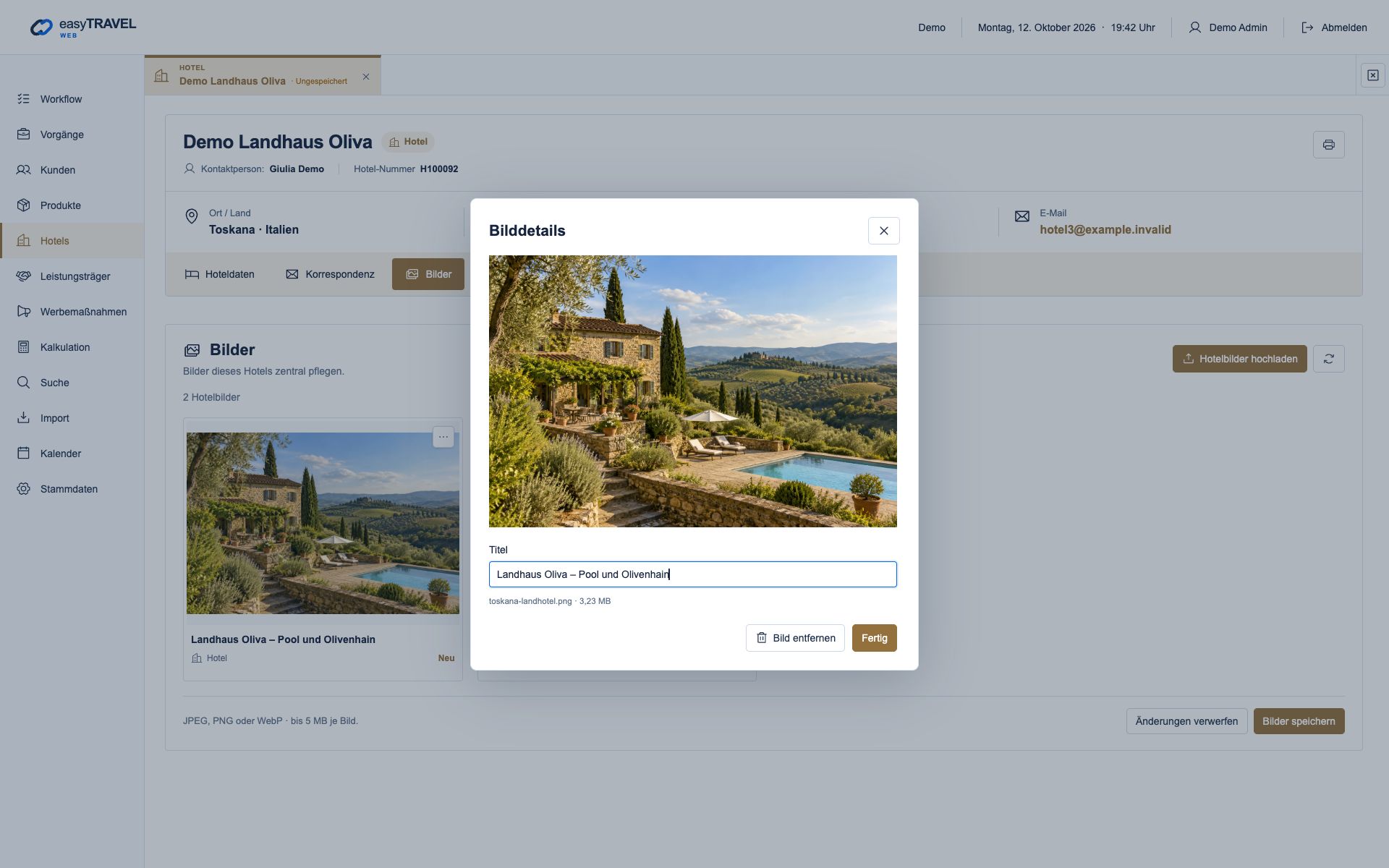
Task: Click Hotelbilder hochladen button
Action: [x=1239, y=359]
